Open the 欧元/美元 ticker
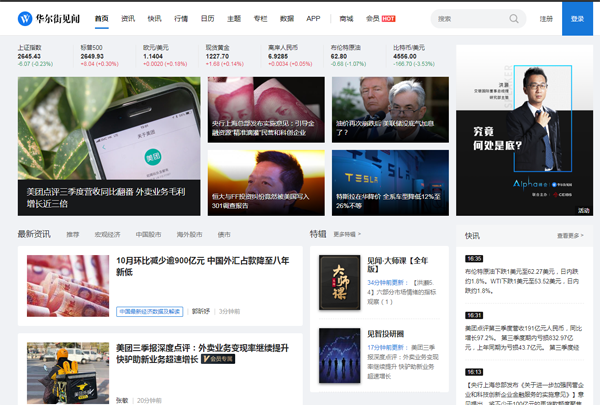 [166, 56]
